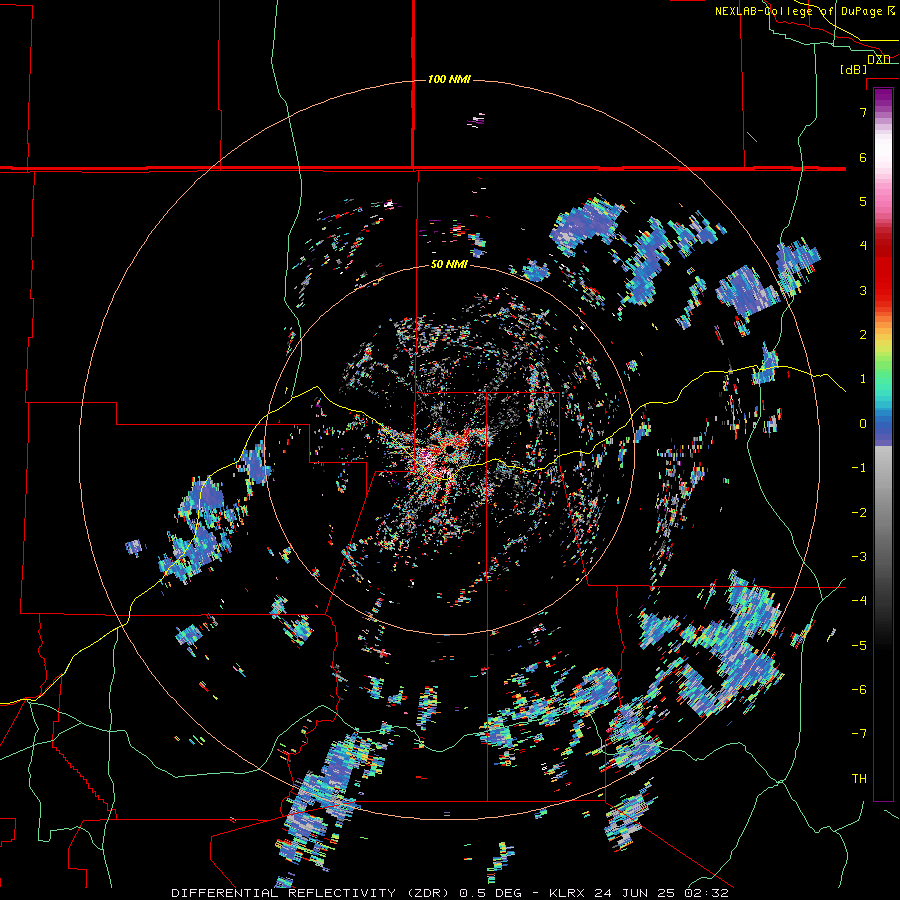The width and height of the screenshot is (900, 900).
Task: Click the "-2" value on the color scale
Action: (x=859, y=513)
